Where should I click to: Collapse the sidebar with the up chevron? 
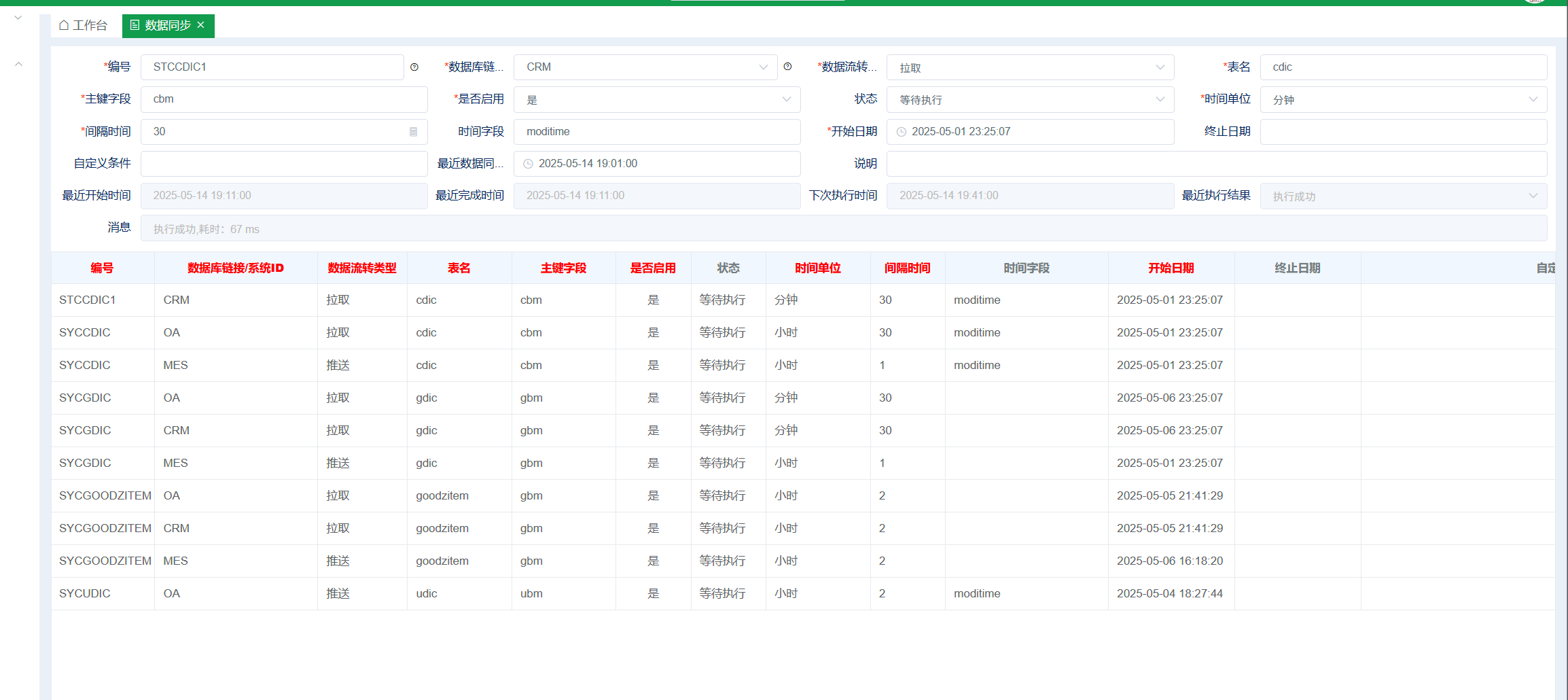point(19,65)
